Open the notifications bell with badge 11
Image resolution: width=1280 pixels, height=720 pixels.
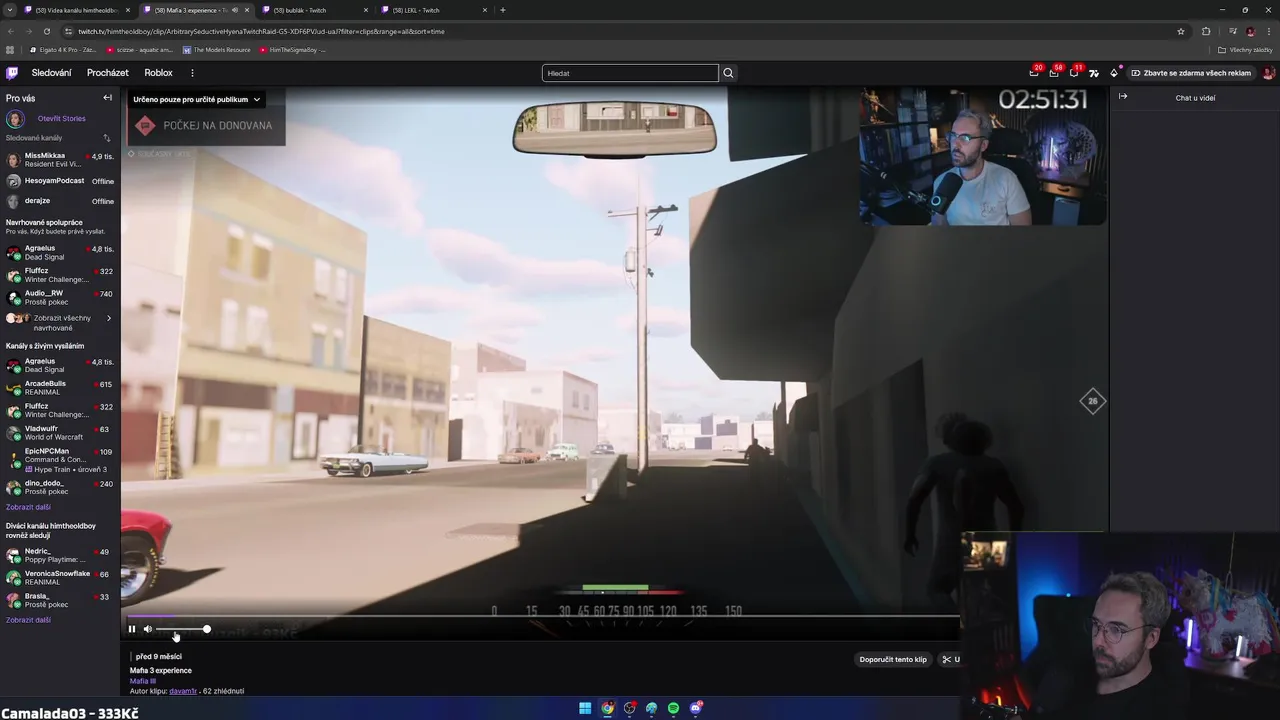(x=1074, y=73)
